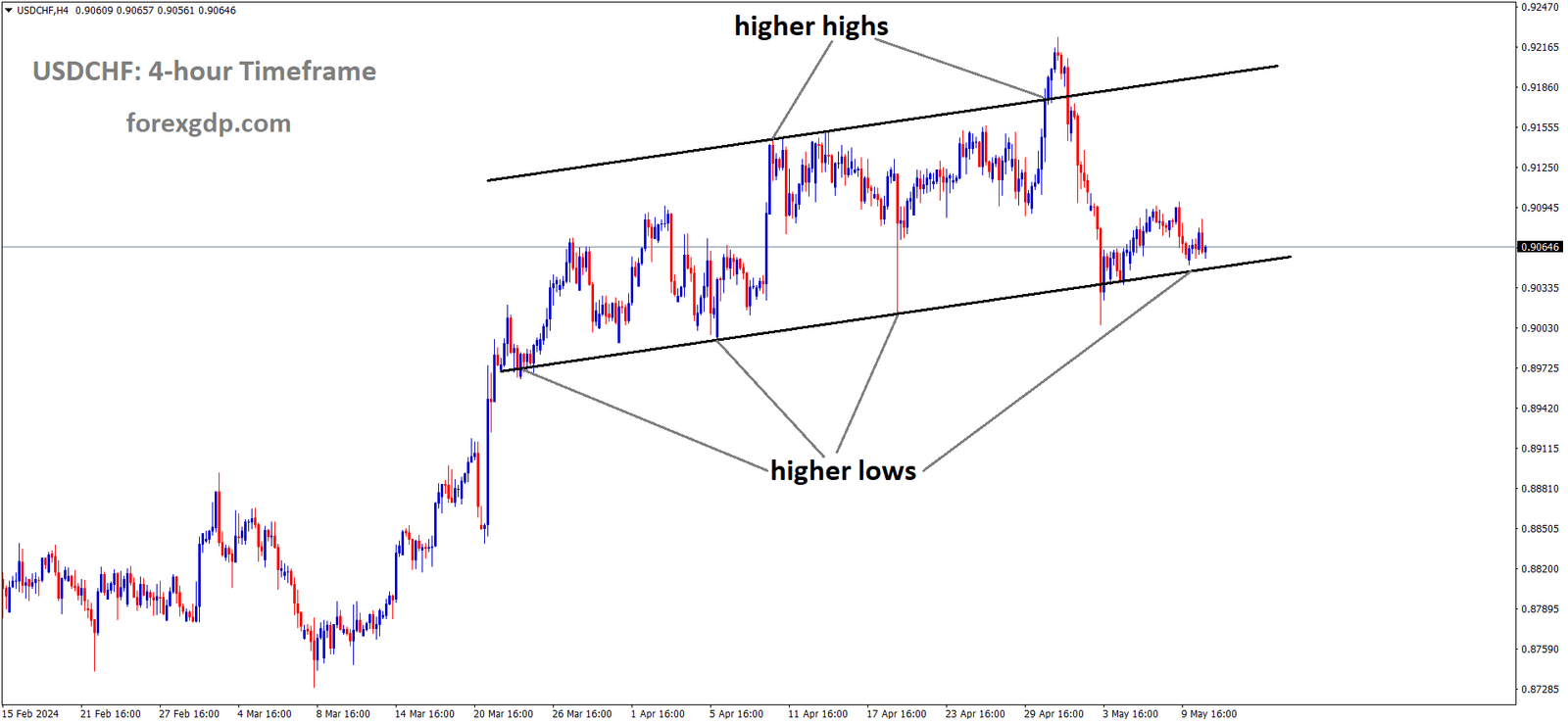Click price axis label 0.89725
Image resolution: width=1568 pixels, height=724 pixels.
(x=1540, y=368)
